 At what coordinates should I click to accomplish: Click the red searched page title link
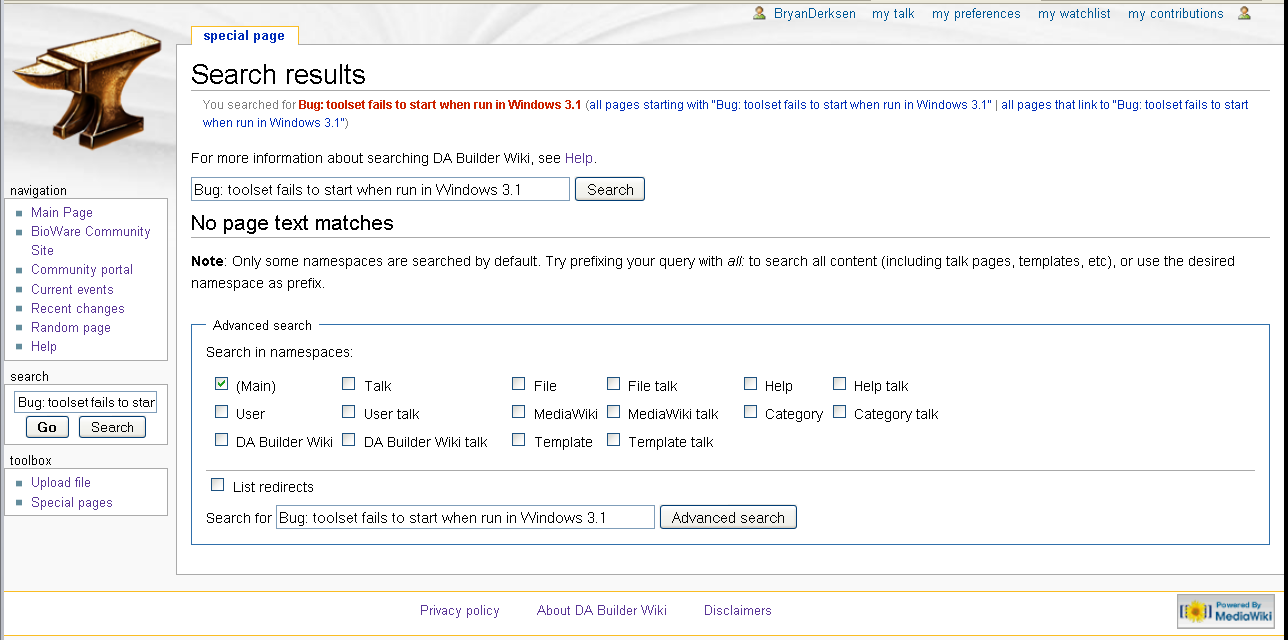coord(439,104)
